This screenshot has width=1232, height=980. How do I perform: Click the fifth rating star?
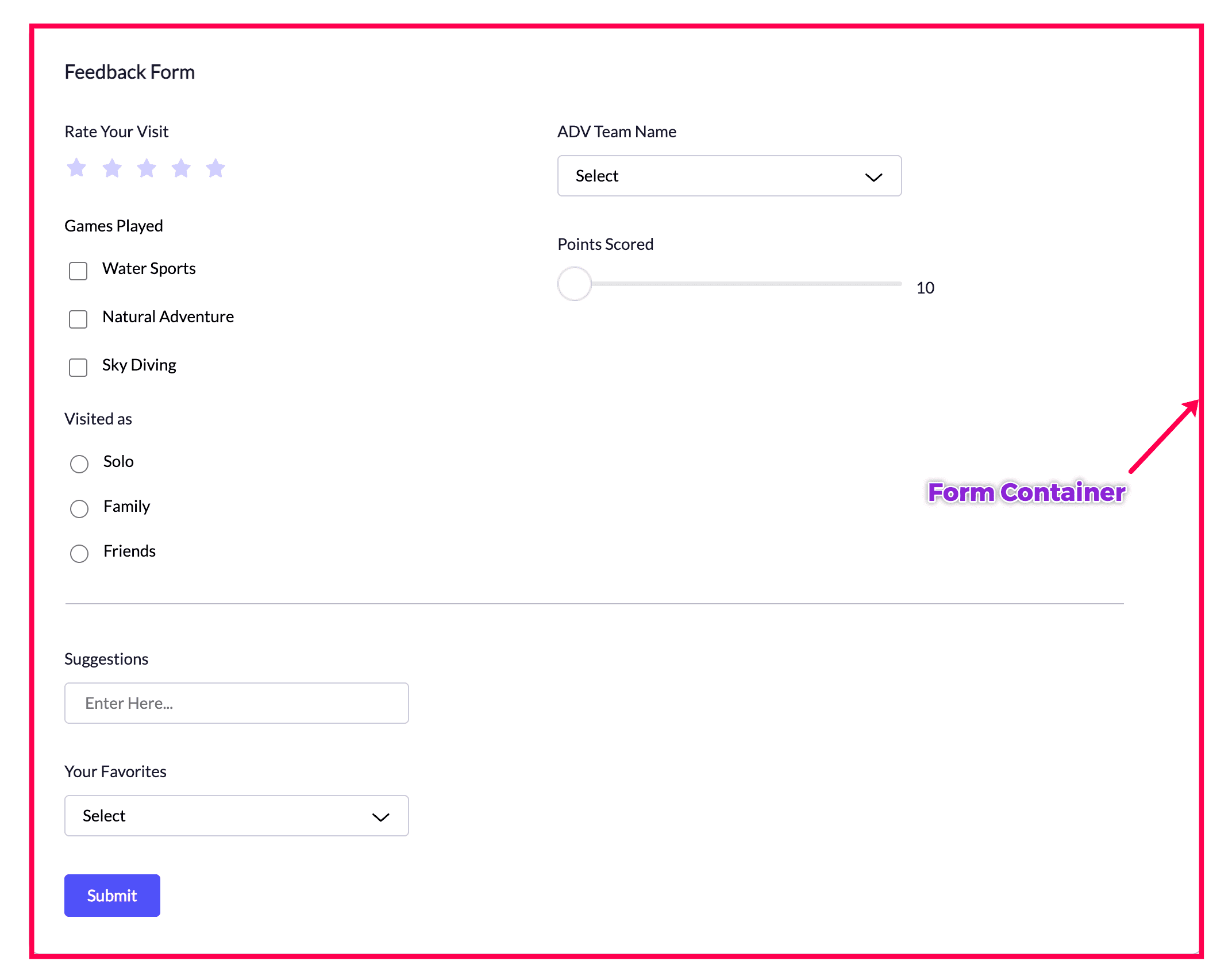(215, 168)
